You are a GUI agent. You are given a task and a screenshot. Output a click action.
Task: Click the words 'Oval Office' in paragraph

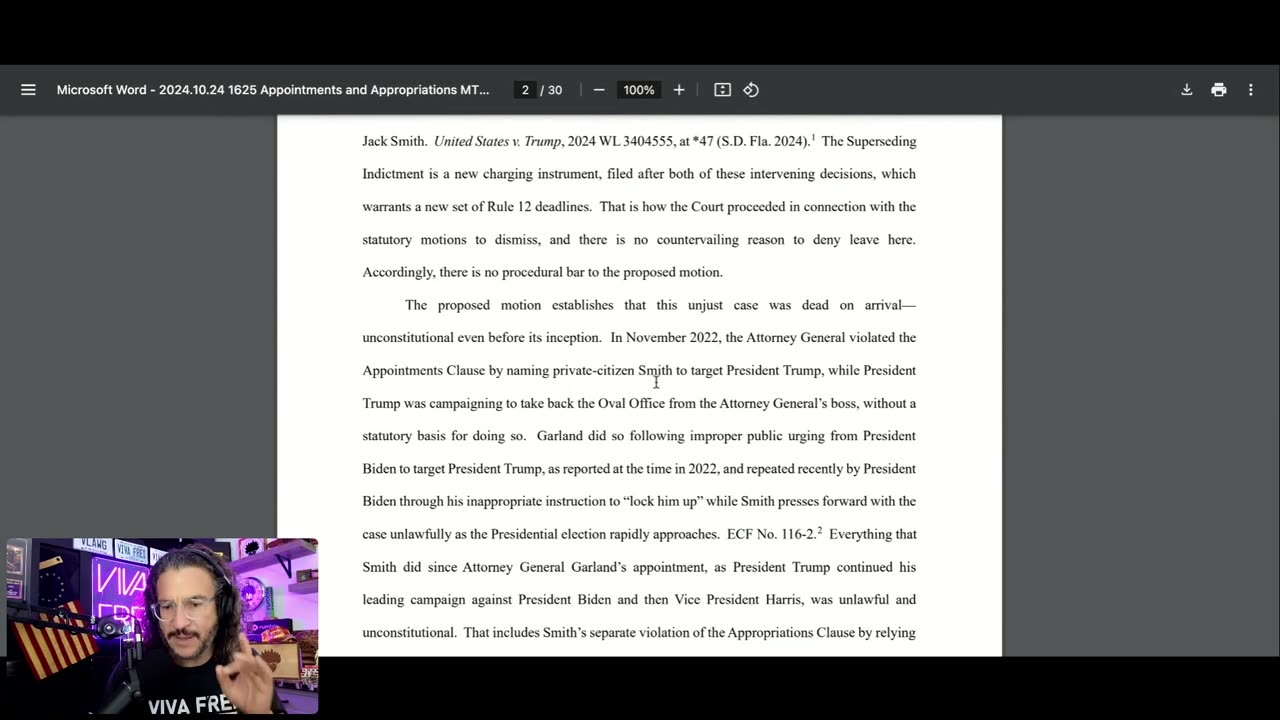631,403
